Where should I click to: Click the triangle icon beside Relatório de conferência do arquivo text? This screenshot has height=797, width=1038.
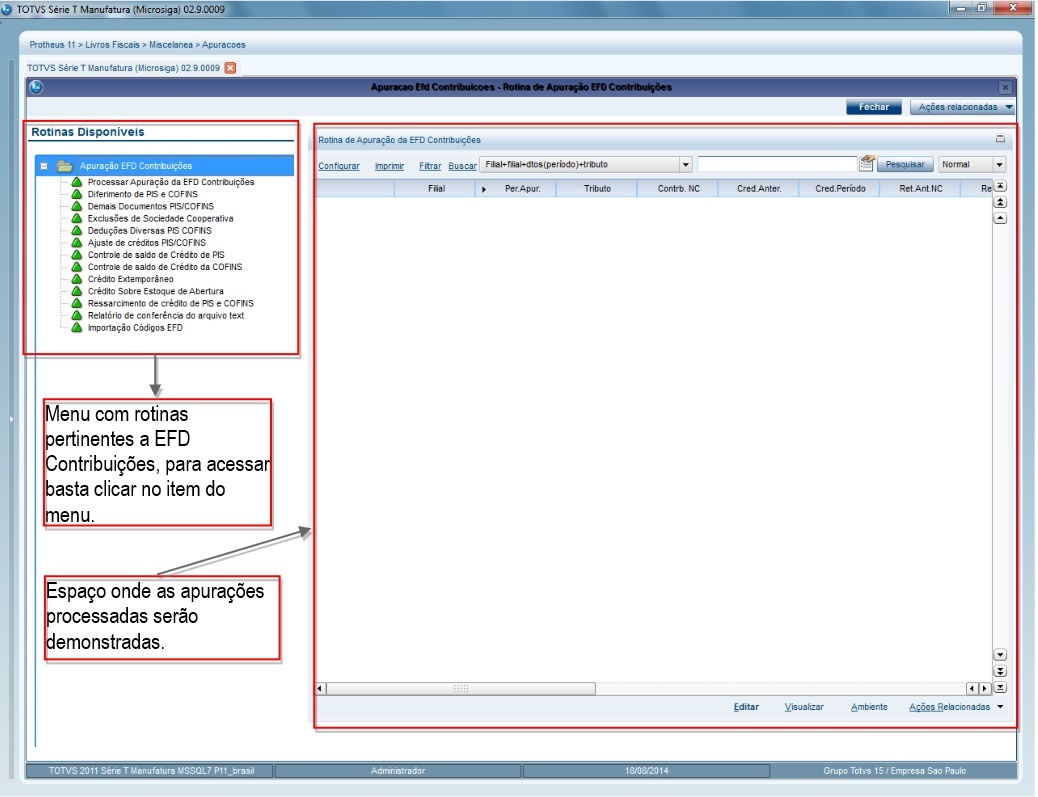coord(77,316)
